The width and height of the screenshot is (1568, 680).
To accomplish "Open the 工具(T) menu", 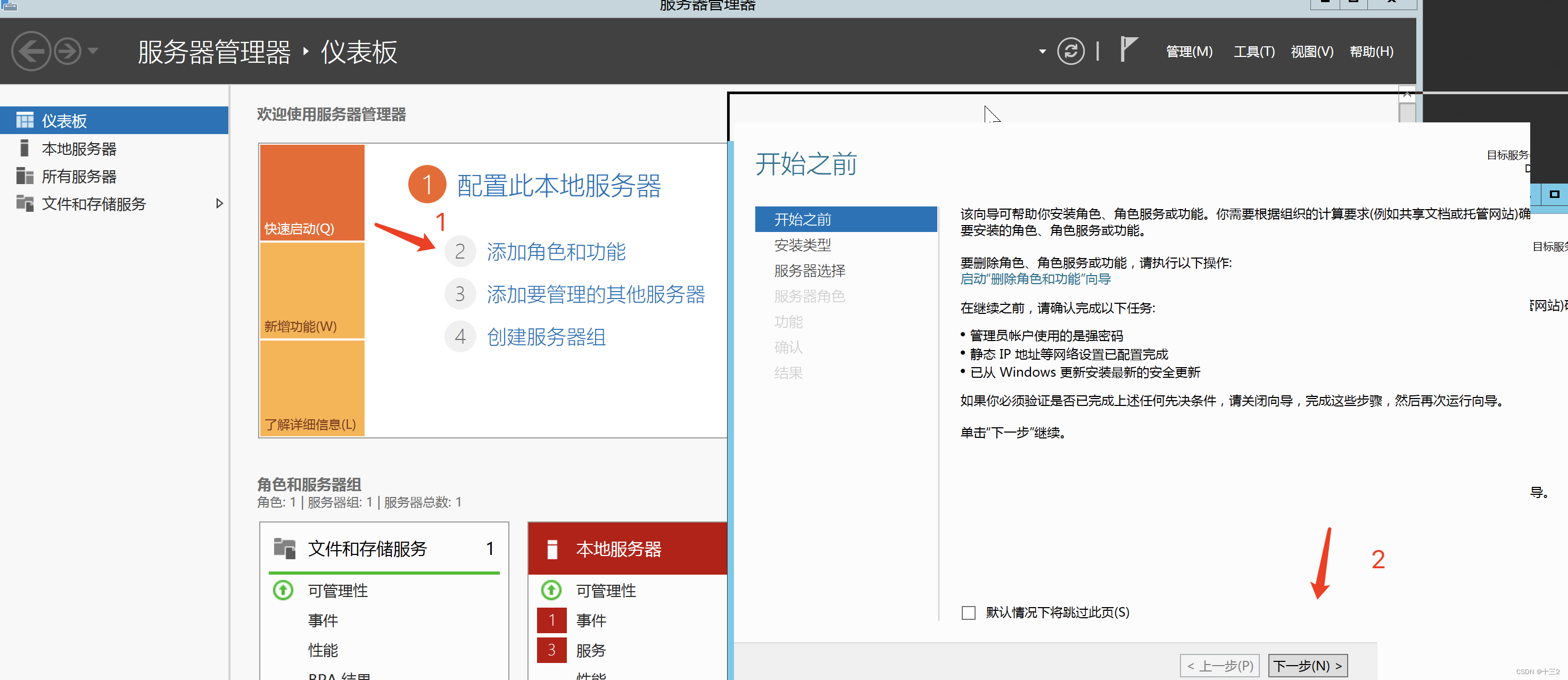I will (x=1253, y=52).
